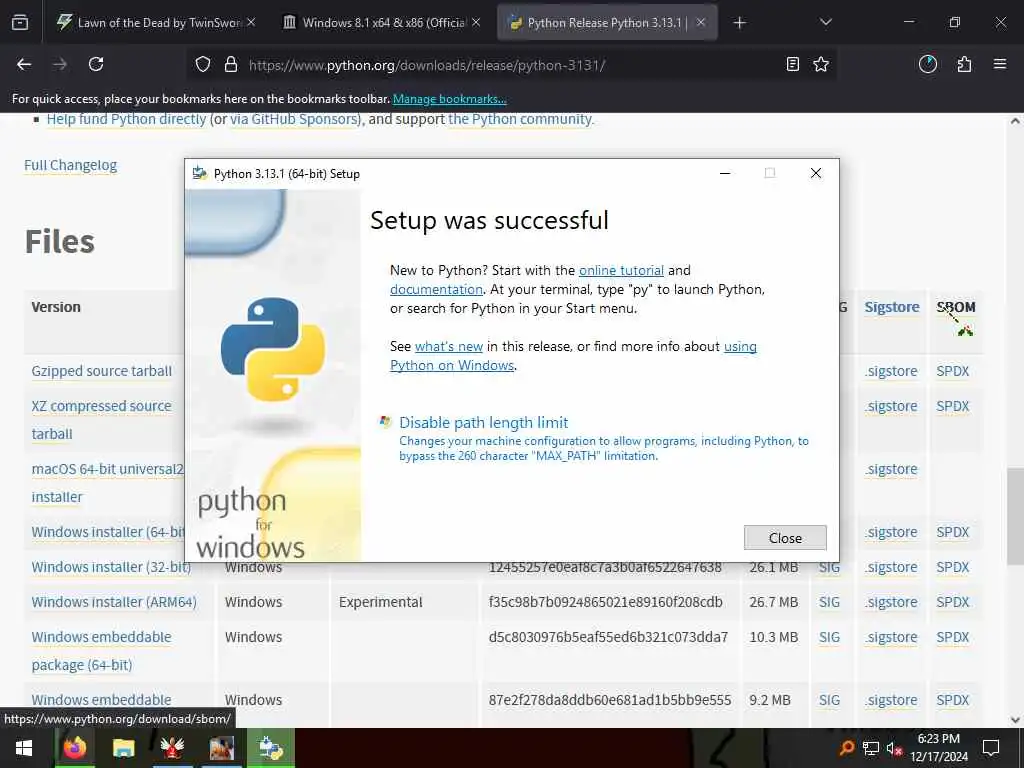Click SBOM column header link

tap(955, 307)
